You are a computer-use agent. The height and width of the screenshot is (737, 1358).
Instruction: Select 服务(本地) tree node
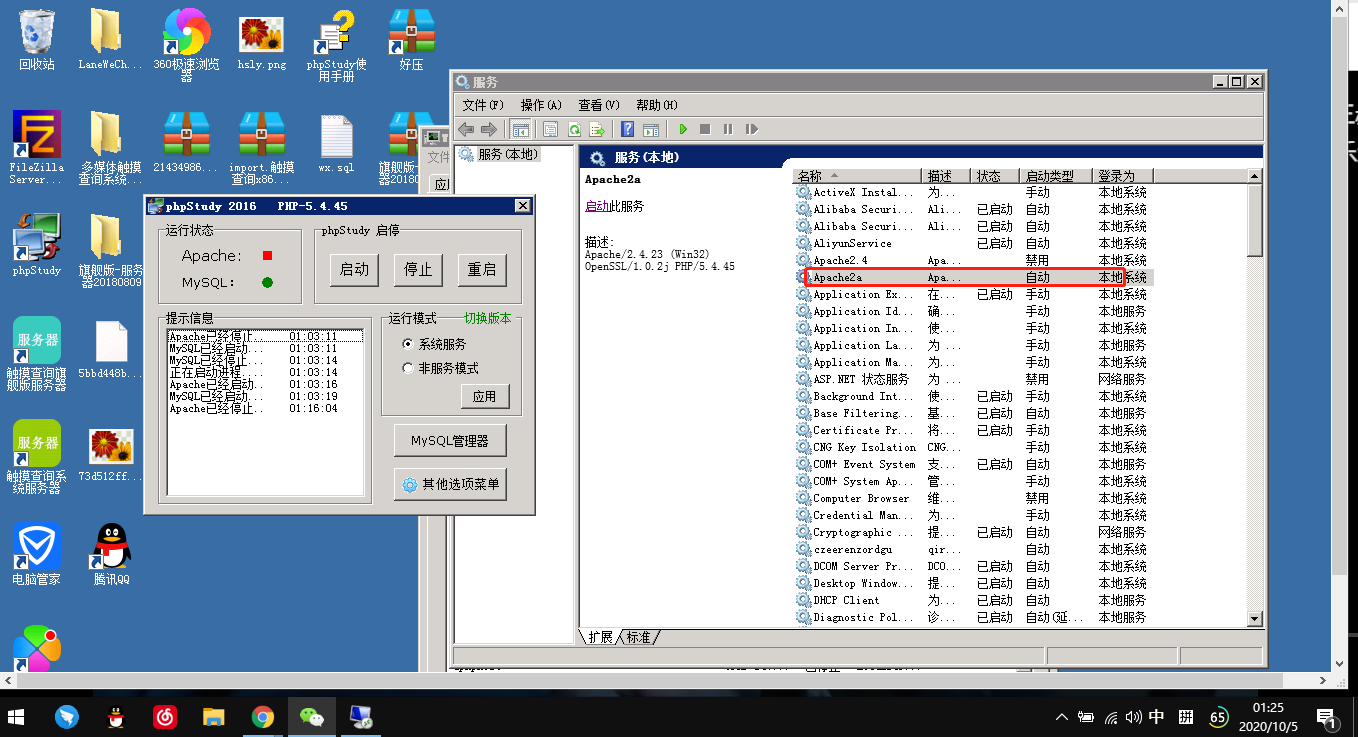pos(499,155)
